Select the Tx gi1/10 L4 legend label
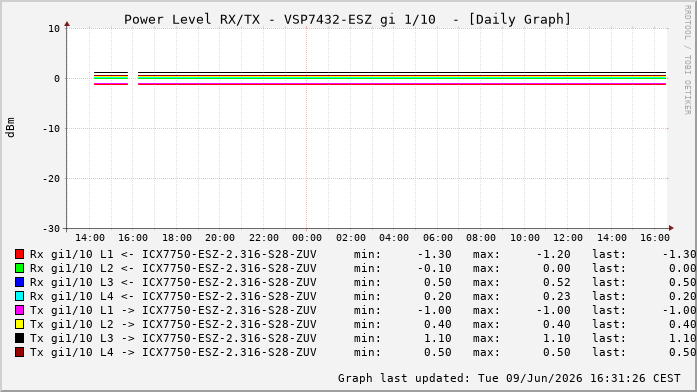This screenshot has width=697, height=392. click(x=173, y=352)
